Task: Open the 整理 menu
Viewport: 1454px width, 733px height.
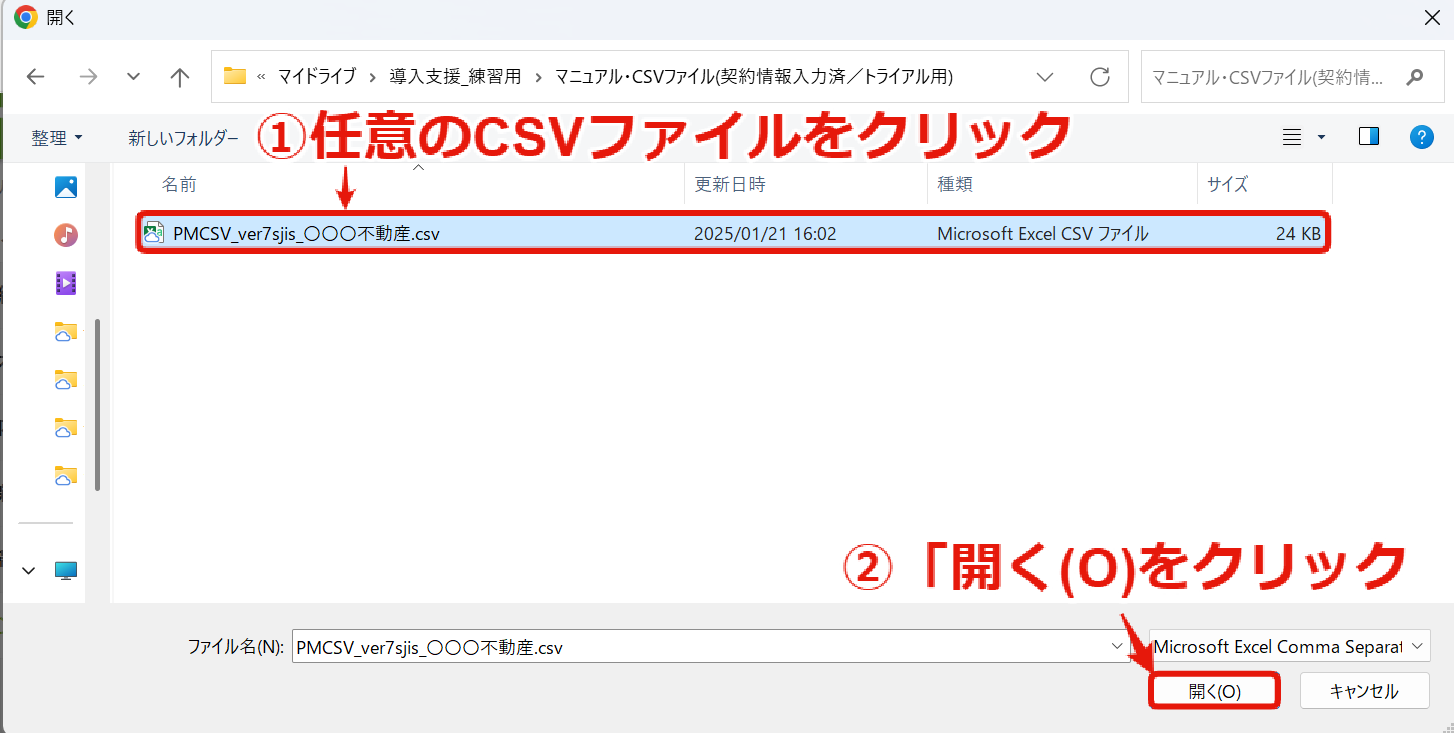Action: pos(57,138)
